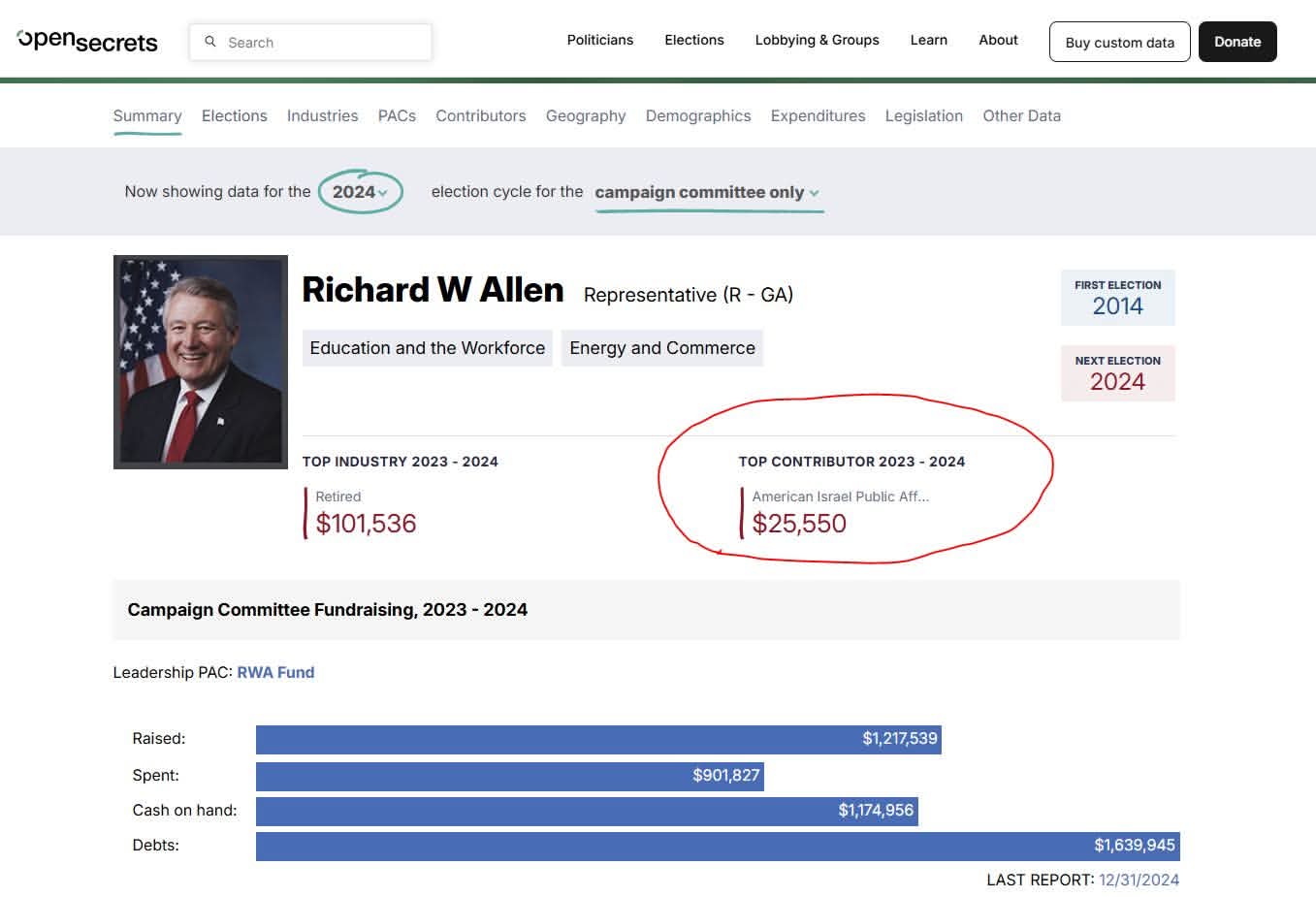Select the Education and the Workforce tag
Image resolution: width=1316 pixels, height=897 pixels.
[x=427, y=348]
